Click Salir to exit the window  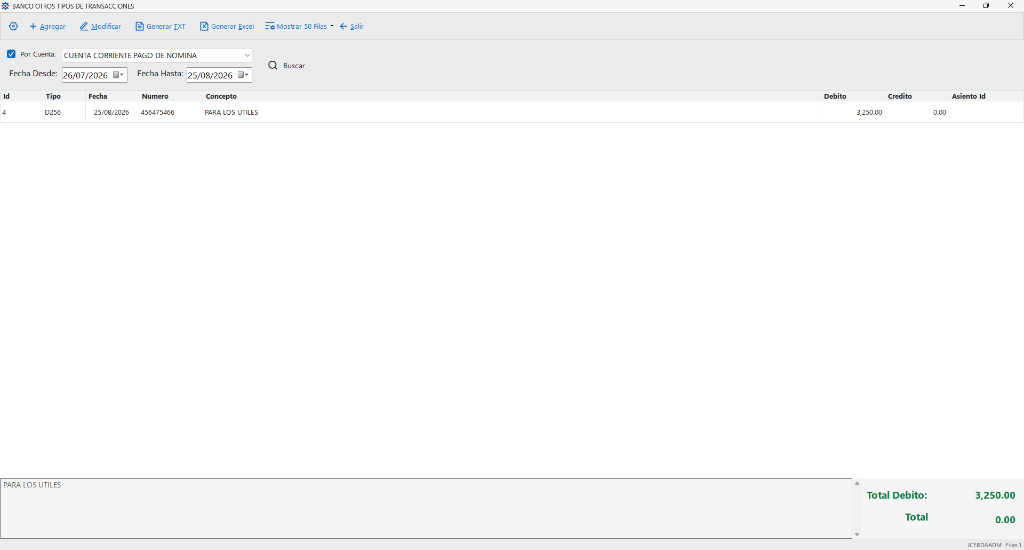[351, 27]
